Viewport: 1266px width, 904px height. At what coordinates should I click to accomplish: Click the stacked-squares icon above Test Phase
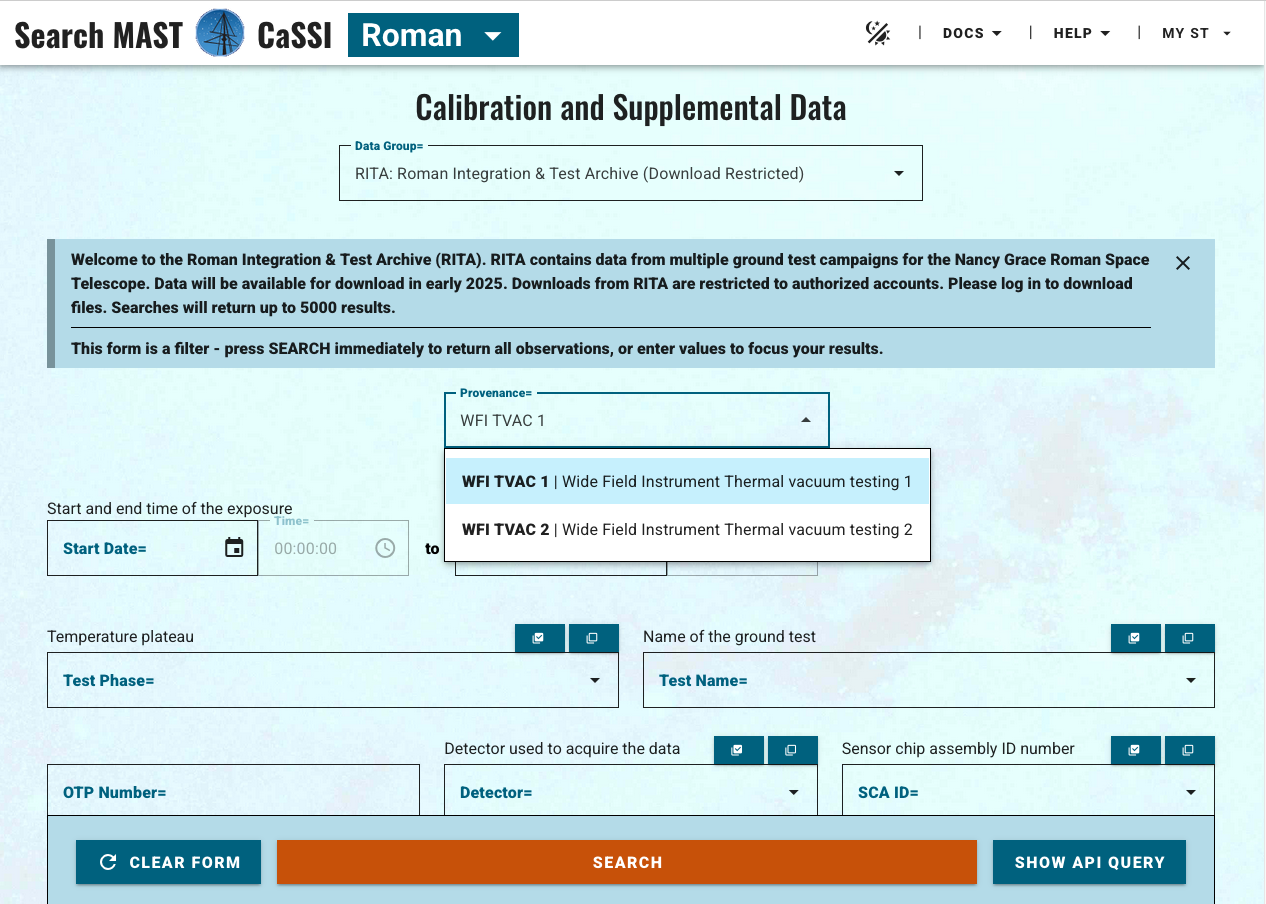(593, 638)
